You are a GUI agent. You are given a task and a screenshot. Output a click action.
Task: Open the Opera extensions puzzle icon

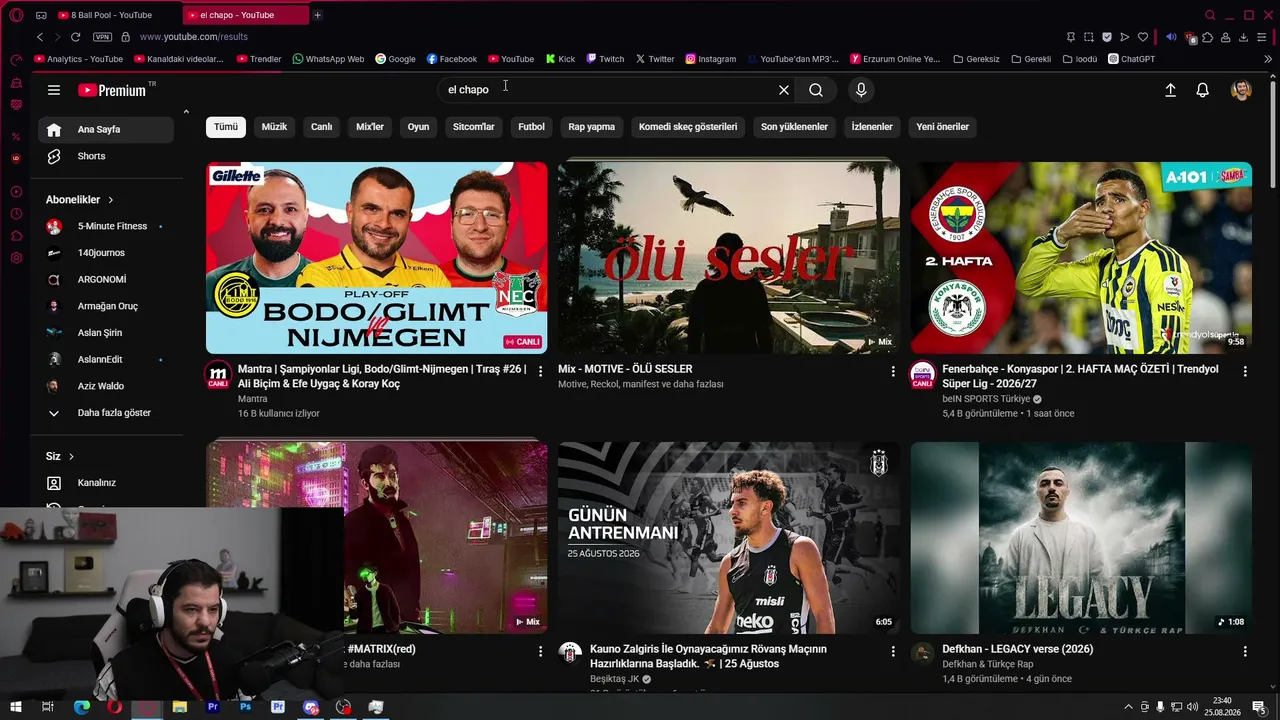point(1207,37)
